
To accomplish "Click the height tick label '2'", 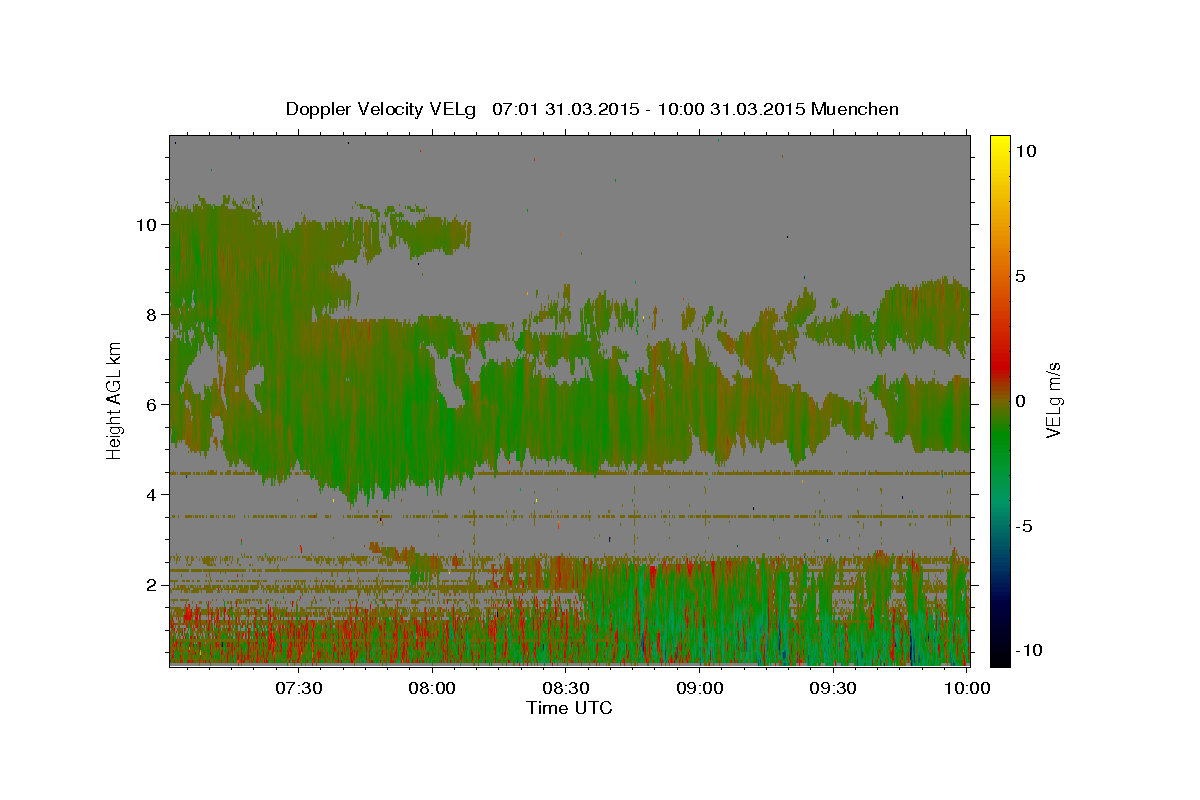I will point(151,584).
